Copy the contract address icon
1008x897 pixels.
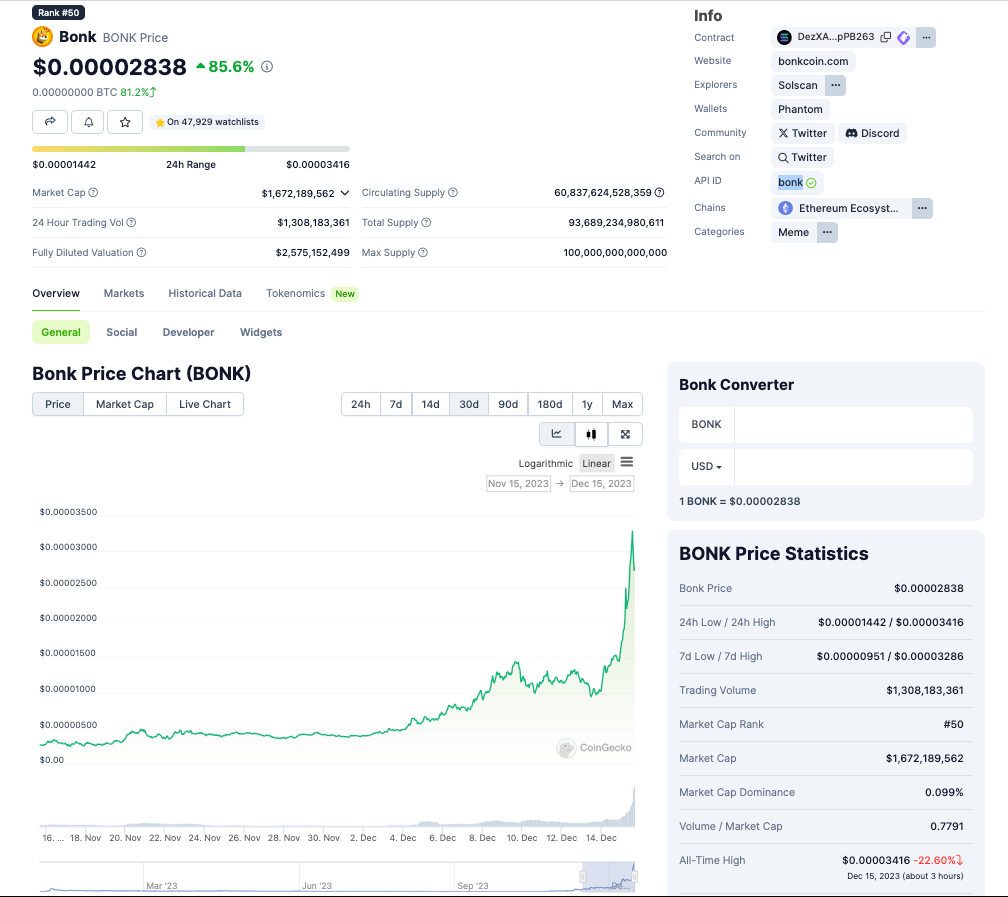click(885, 37)
